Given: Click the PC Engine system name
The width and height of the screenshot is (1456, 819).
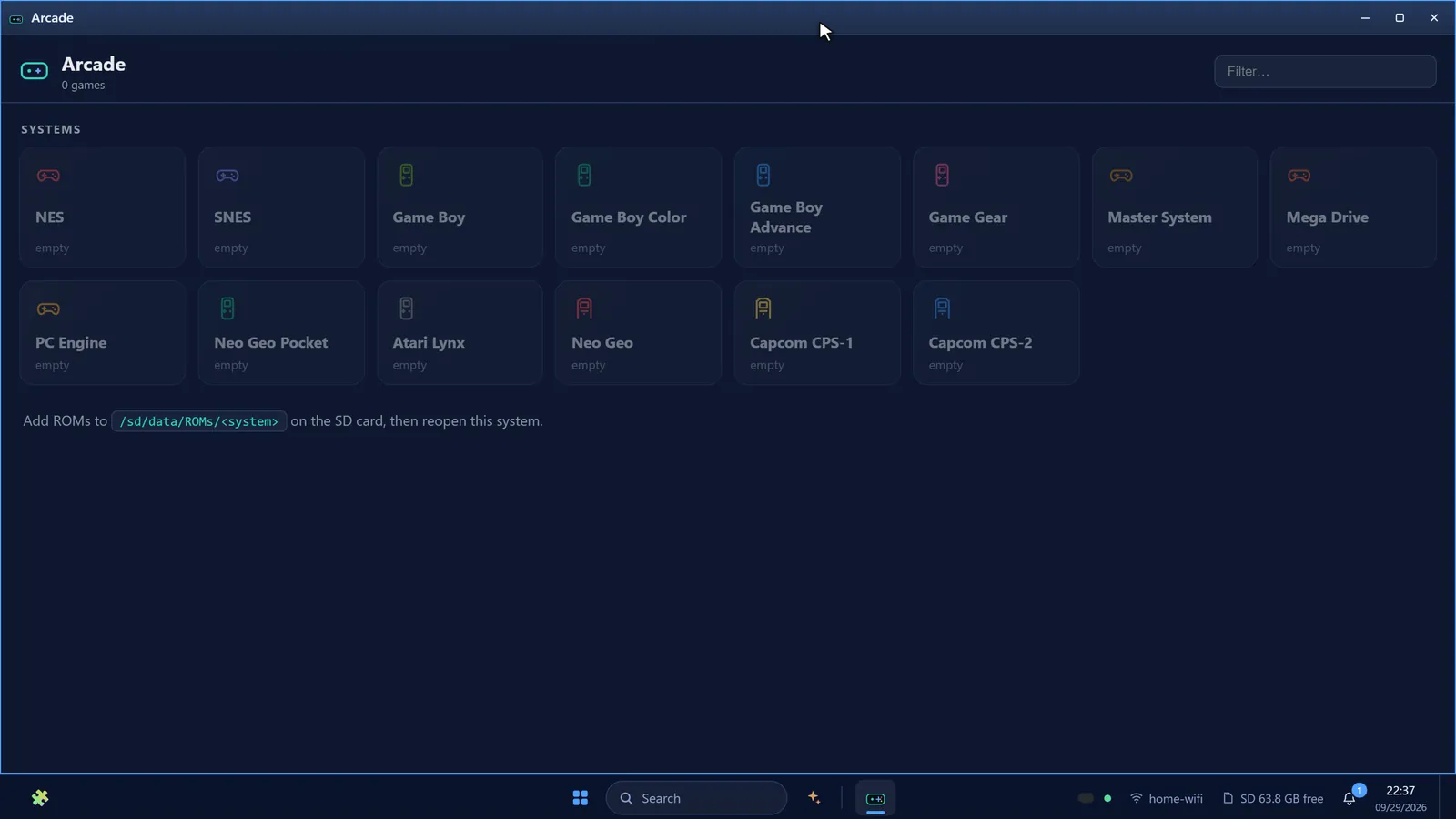Looking at the screenshot, I should [71, 343].
